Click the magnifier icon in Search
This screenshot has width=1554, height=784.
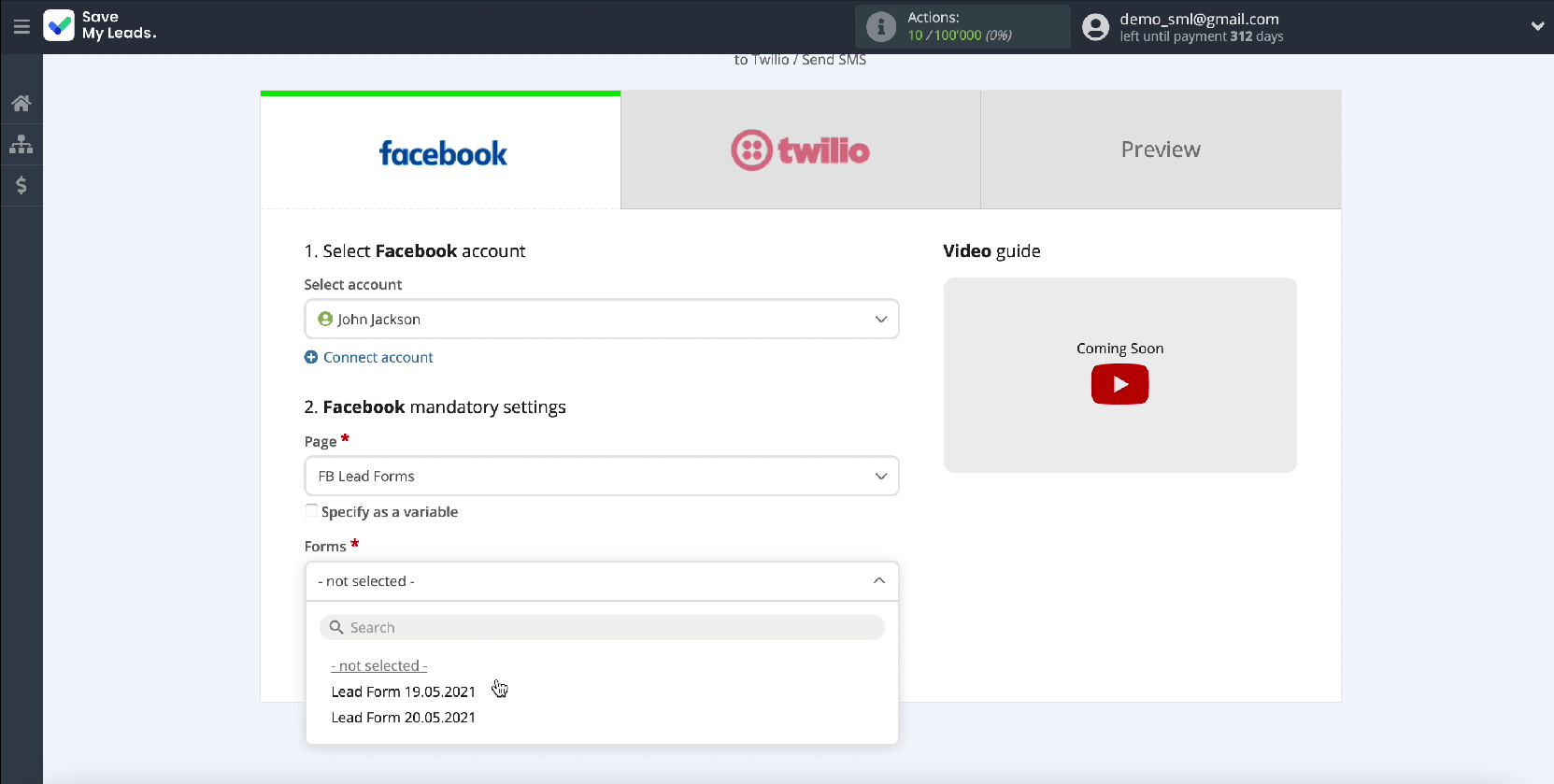click(336, 627)
